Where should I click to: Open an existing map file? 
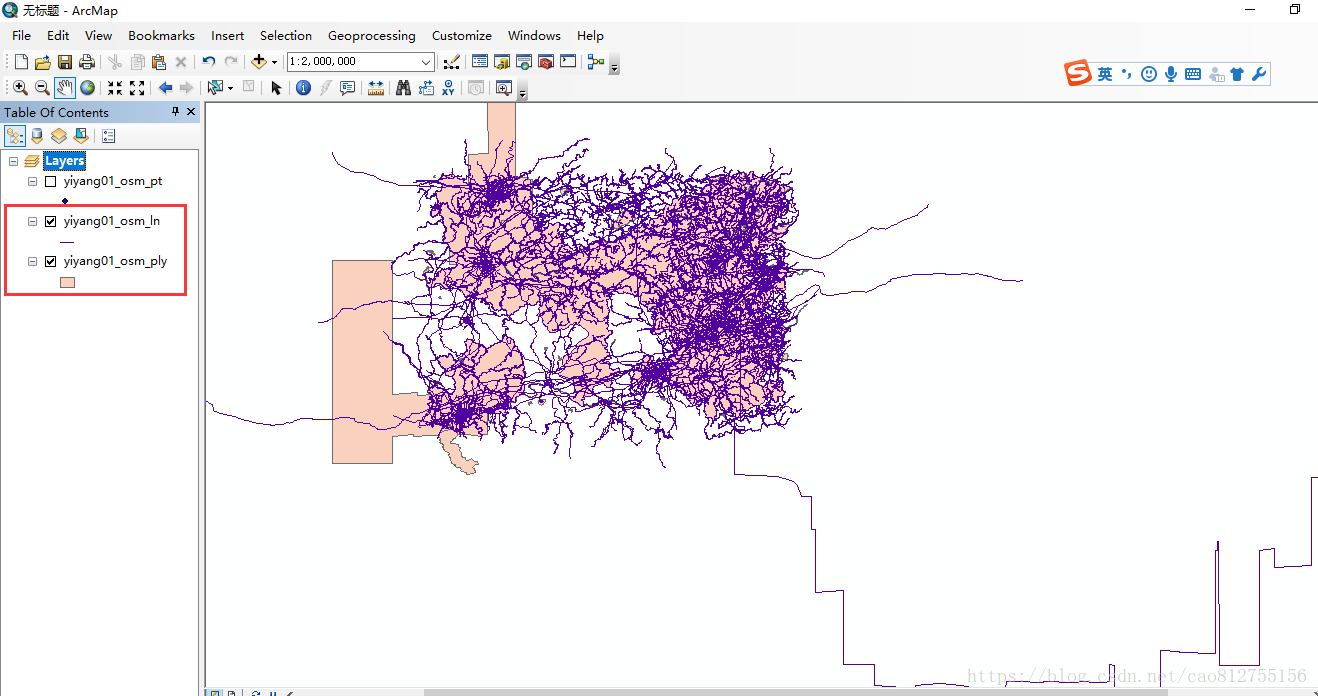(42, 62)
